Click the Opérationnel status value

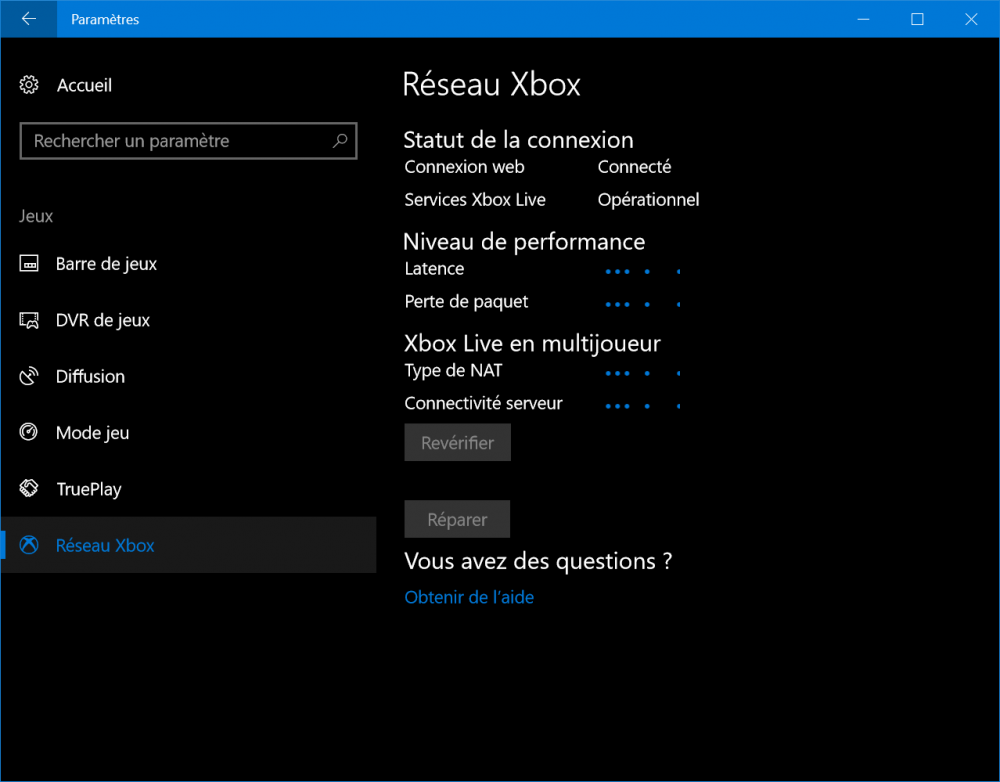pyautogui.click(x=649, y=200)
